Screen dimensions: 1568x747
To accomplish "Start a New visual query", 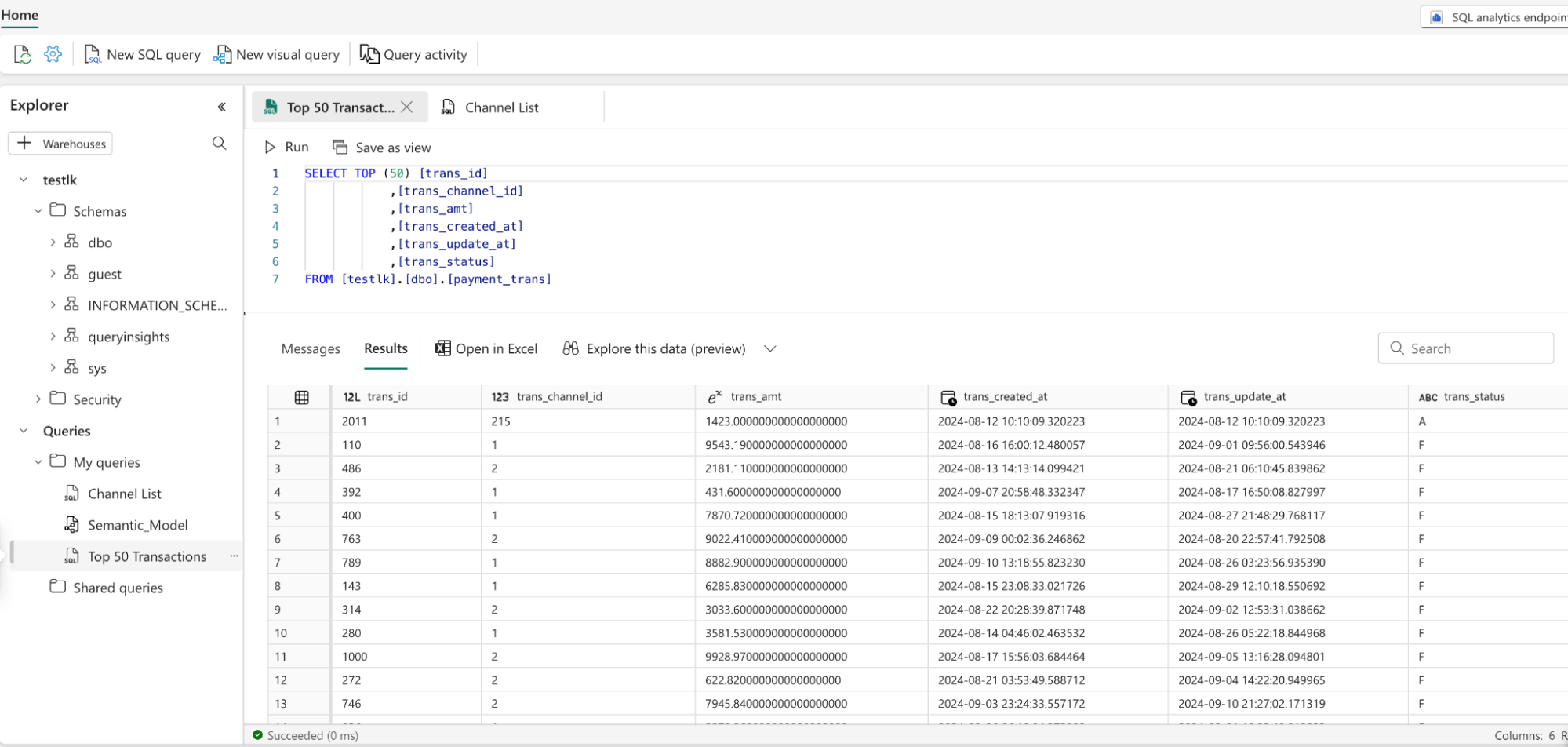I will coord(276,54).
